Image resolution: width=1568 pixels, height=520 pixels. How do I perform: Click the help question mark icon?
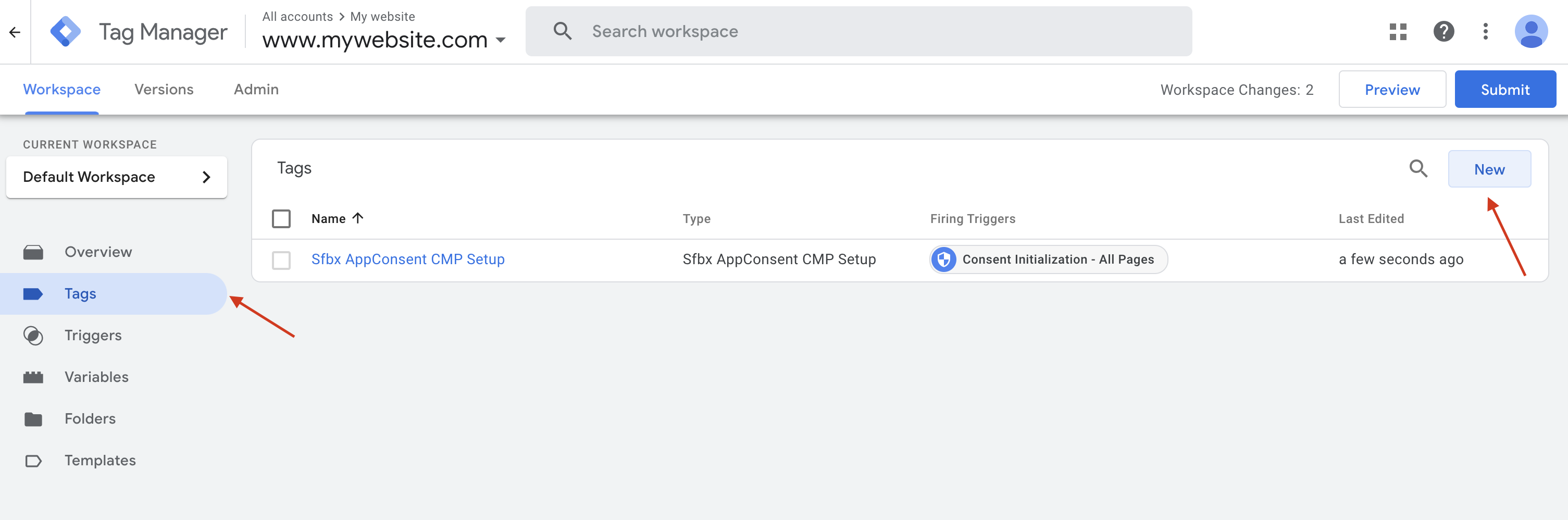click(x=1444, y=32)
